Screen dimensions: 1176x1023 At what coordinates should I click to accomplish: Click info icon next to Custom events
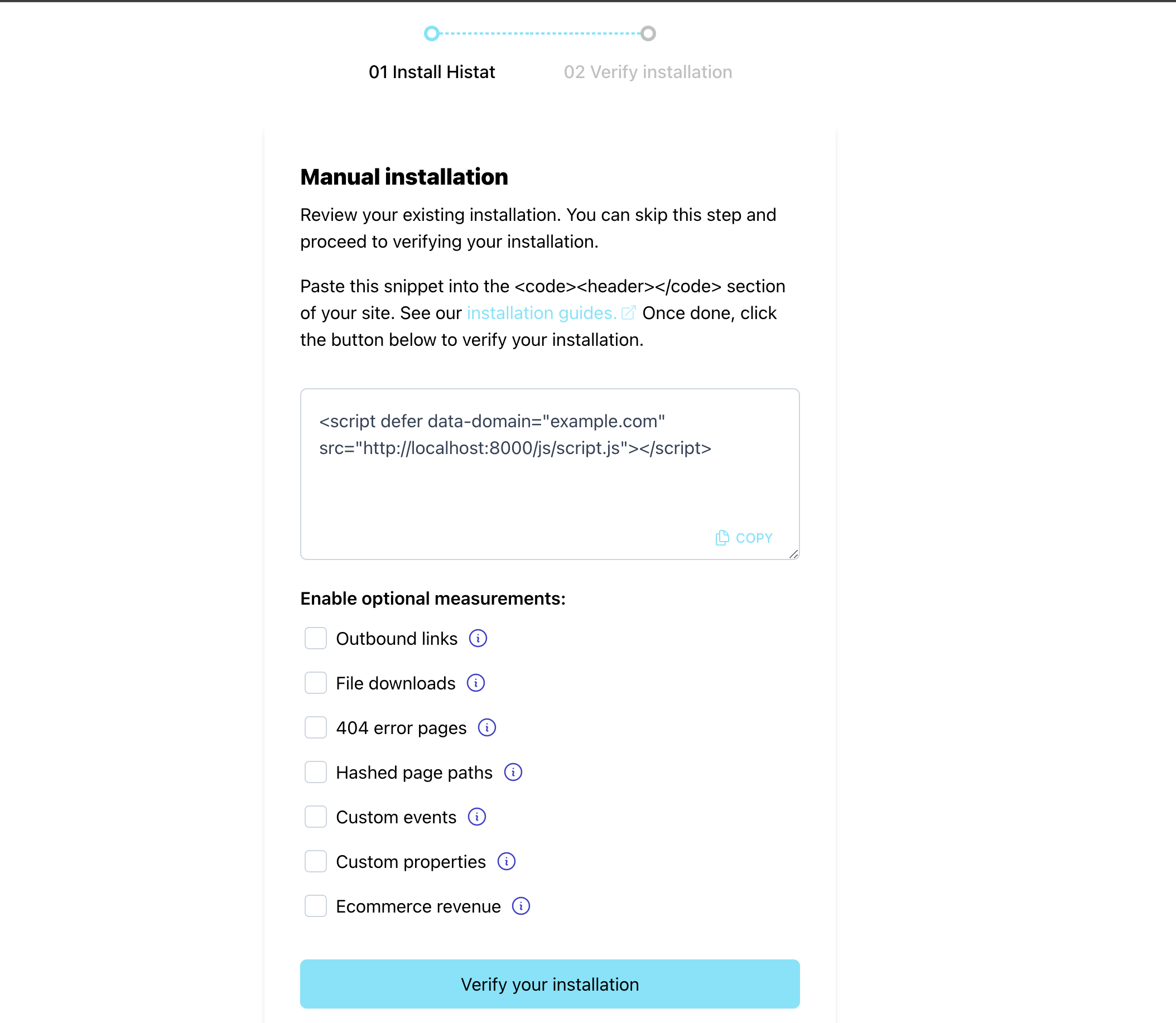coord(478,818)
